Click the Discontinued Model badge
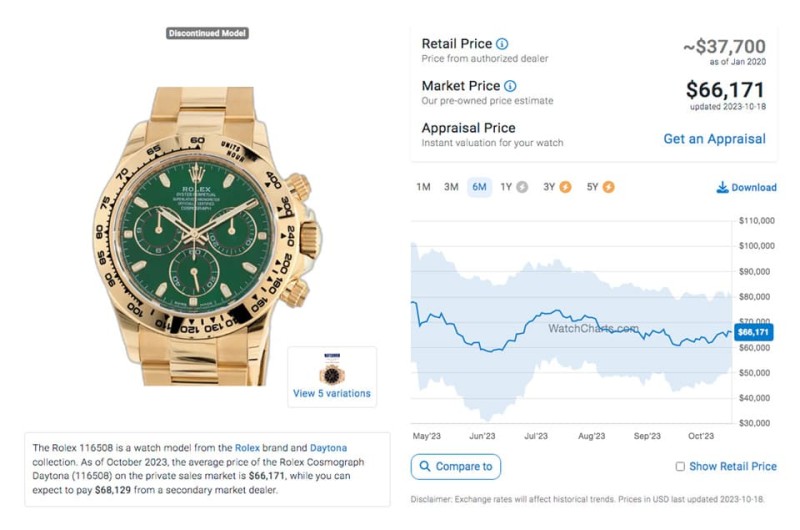Viewport: 800px width, 530px height. point(207,33)
